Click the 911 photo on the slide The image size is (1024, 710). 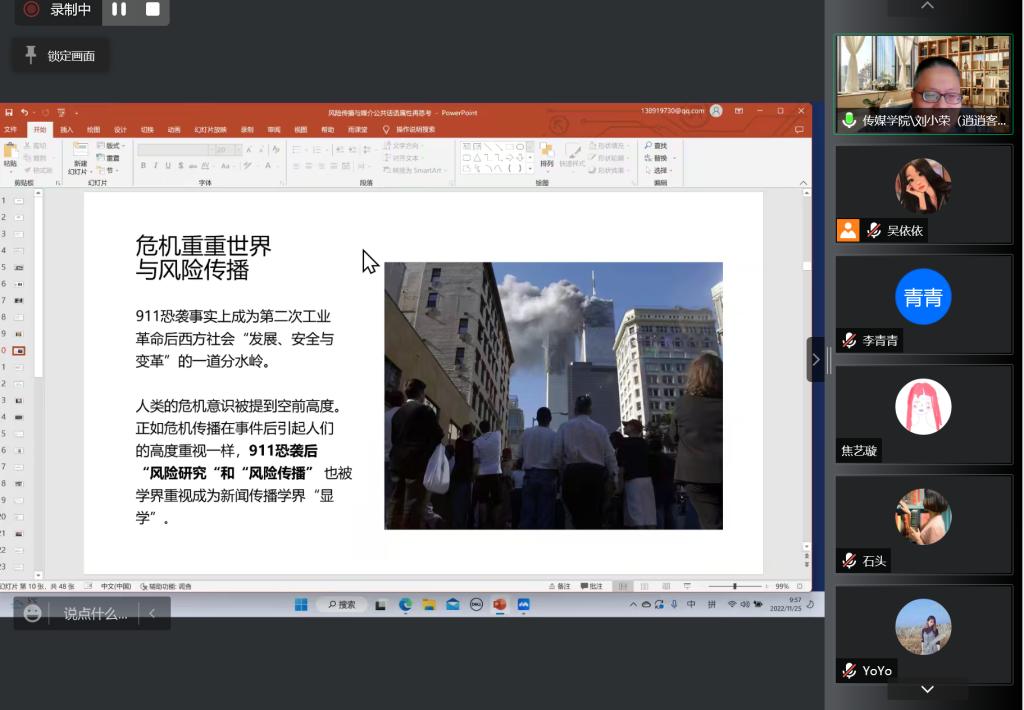tap(553, 396)
